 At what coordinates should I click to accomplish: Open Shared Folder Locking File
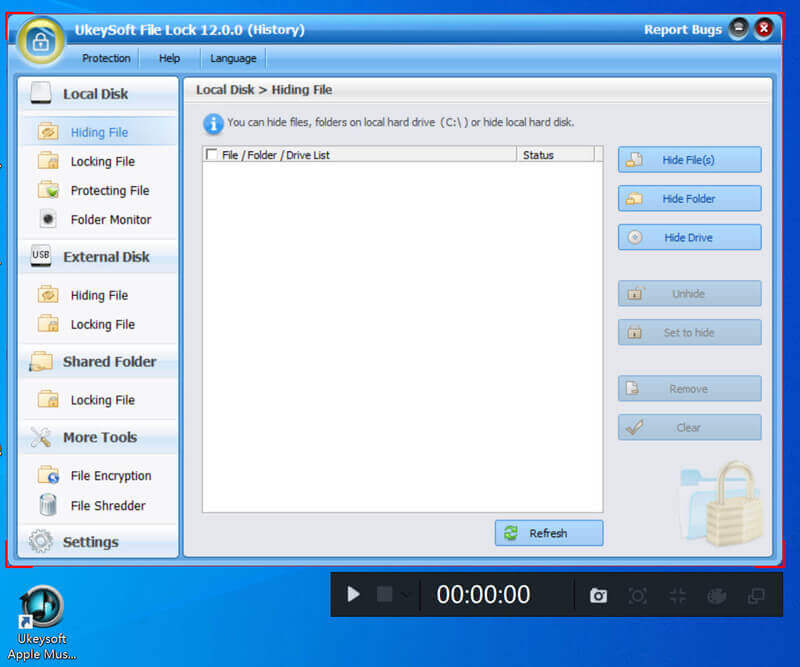[x=103, y=400]
